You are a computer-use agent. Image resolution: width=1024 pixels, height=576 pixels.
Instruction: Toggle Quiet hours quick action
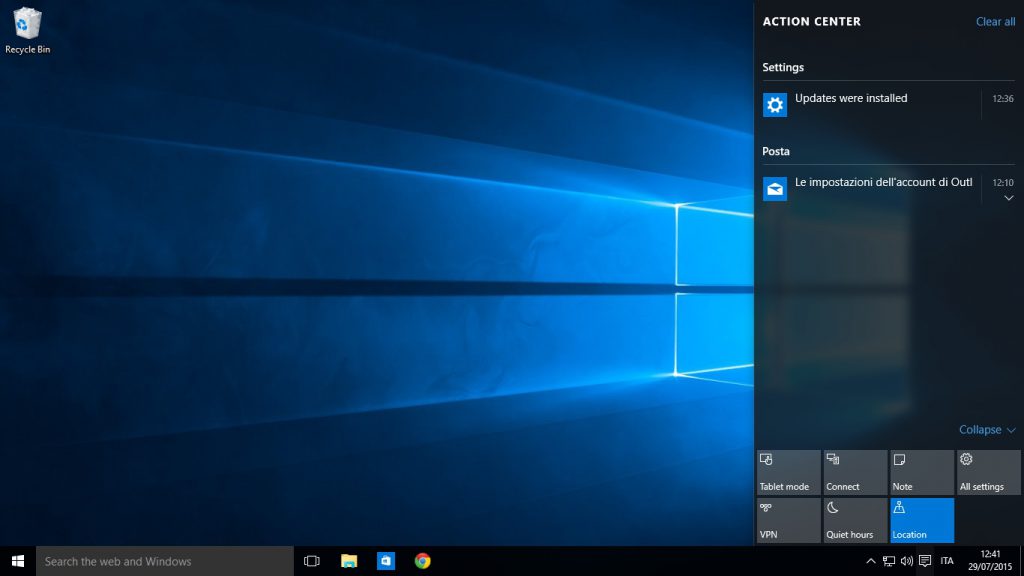tap(855, 520)
